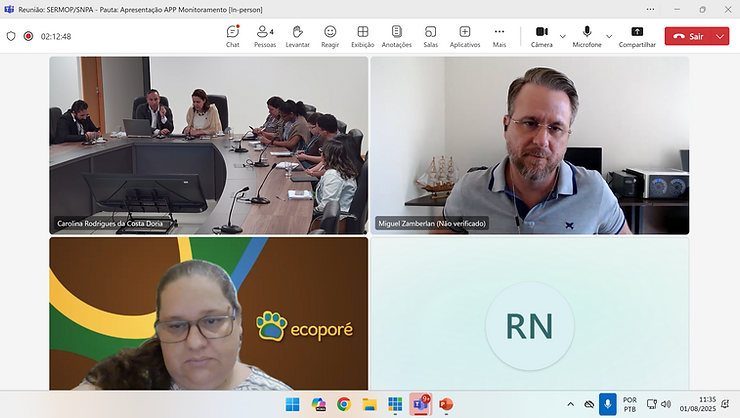Raise hand with the Levantar button
This screenshot has width=740, height=418.
[297, 36]
